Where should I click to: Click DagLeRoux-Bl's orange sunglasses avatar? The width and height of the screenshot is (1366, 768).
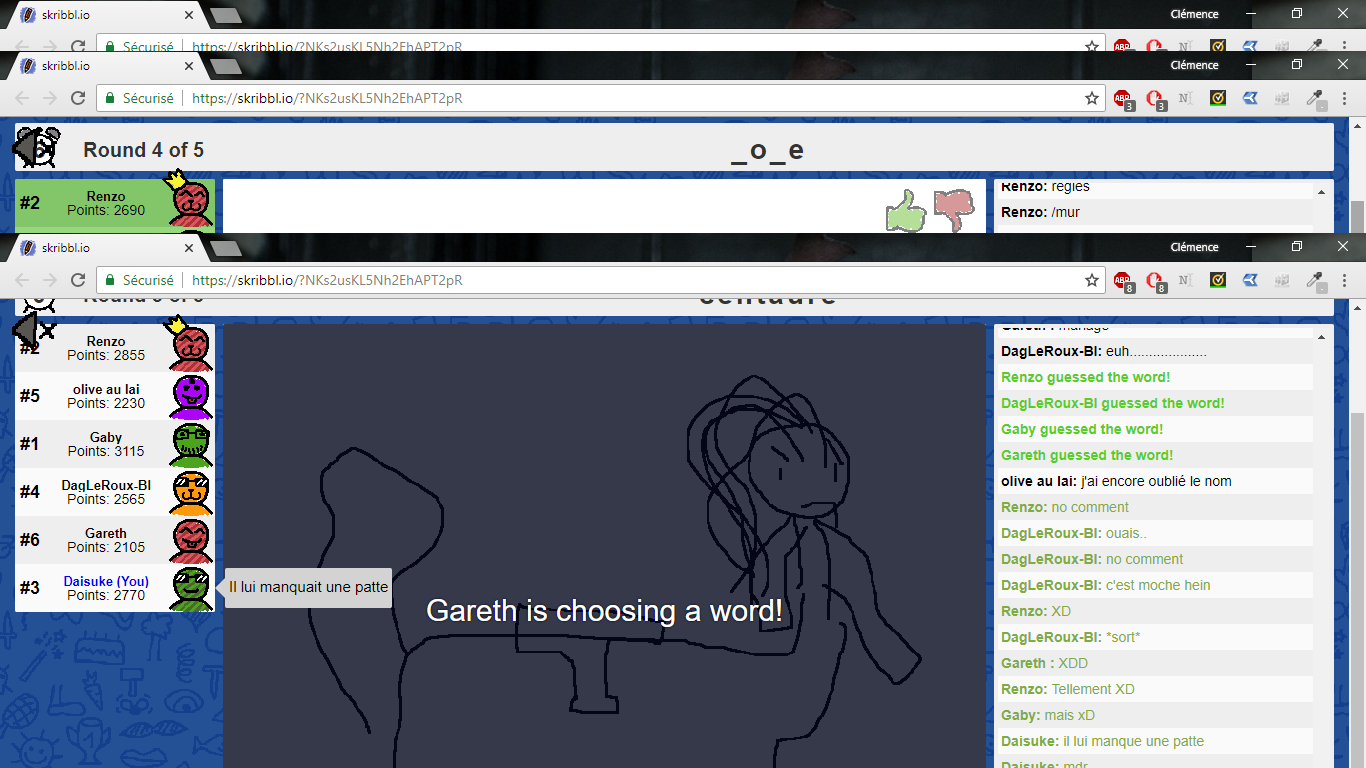(190, 492)
